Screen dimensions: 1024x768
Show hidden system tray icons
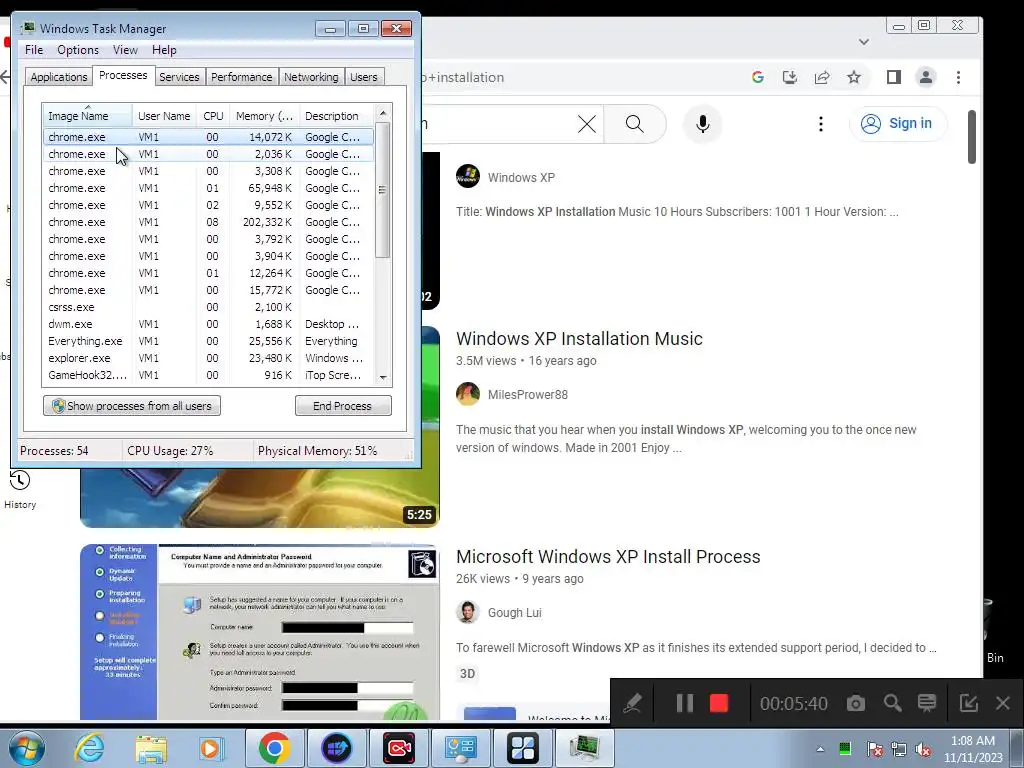click(820, 749)
